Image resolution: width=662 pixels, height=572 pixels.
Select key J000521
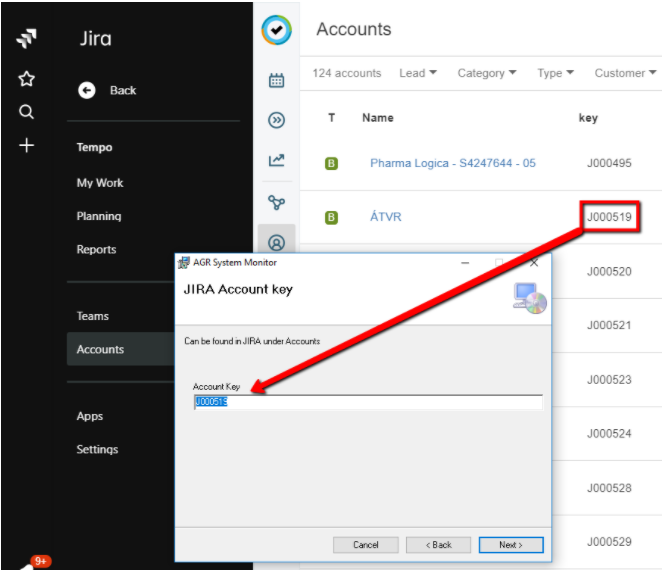tap(609, 325)
